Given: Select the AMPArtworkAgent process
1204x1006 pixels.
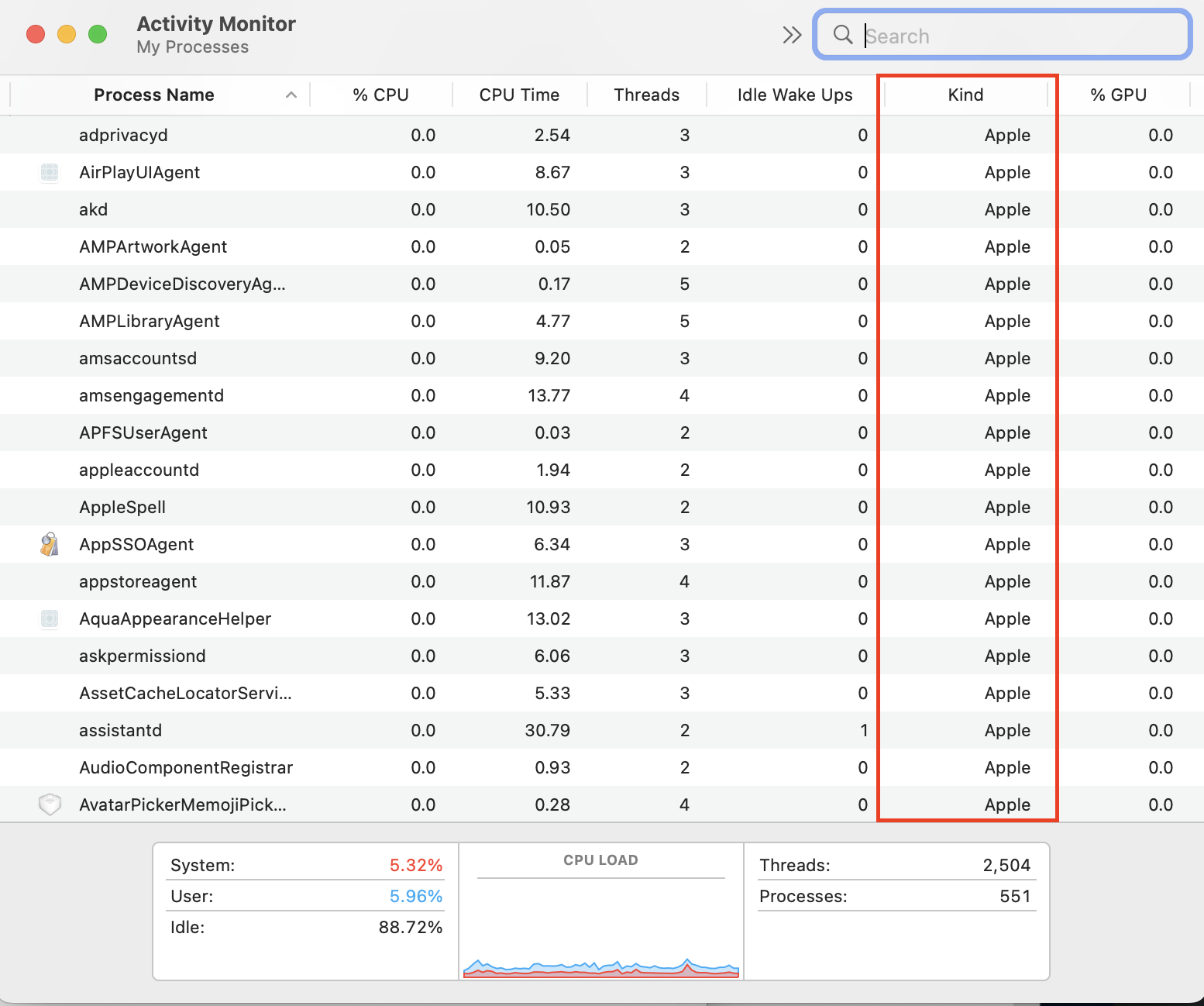Looking at the screenshot, I should tap(153, 246).
